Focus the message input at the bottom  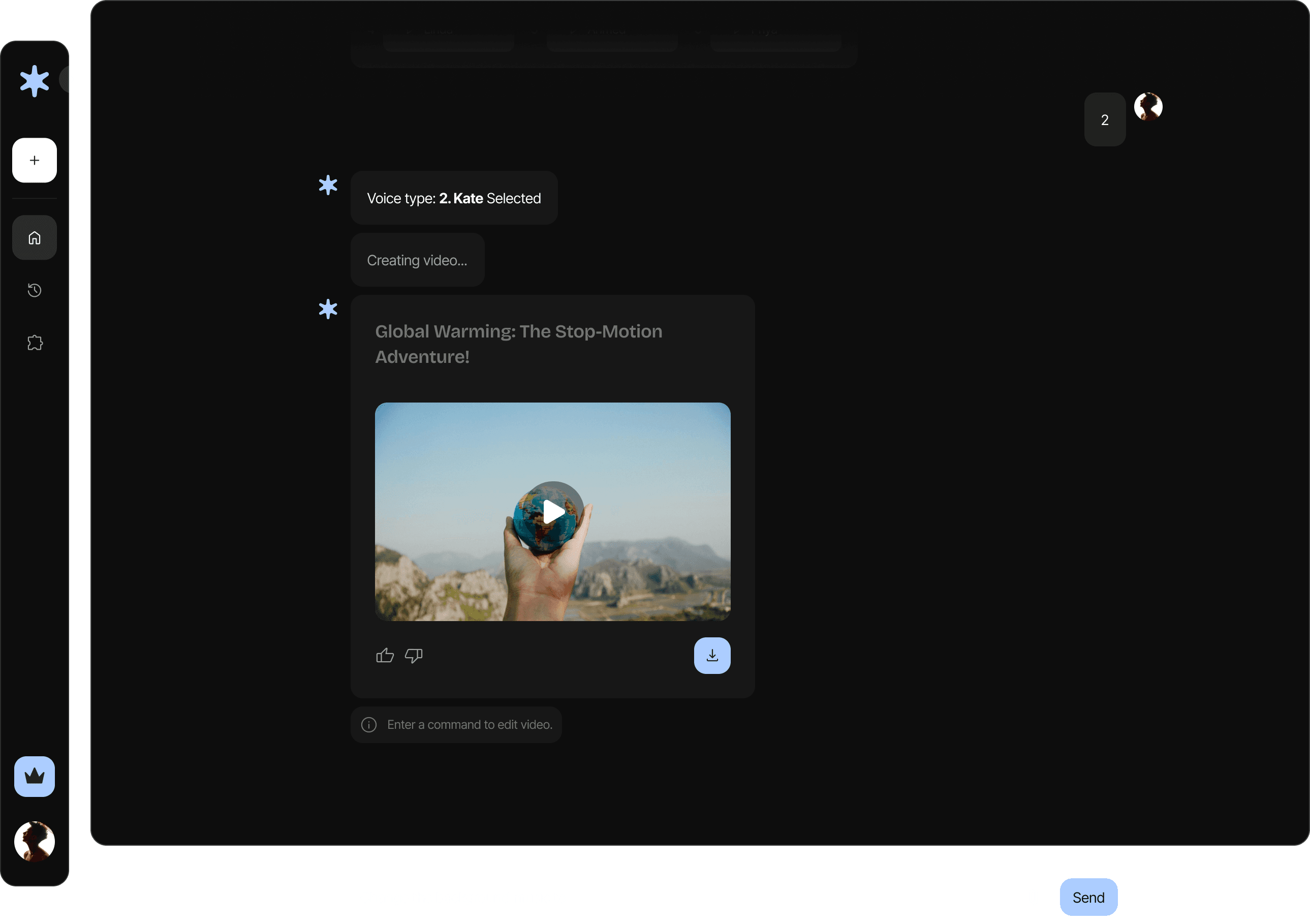pos(684,897)
